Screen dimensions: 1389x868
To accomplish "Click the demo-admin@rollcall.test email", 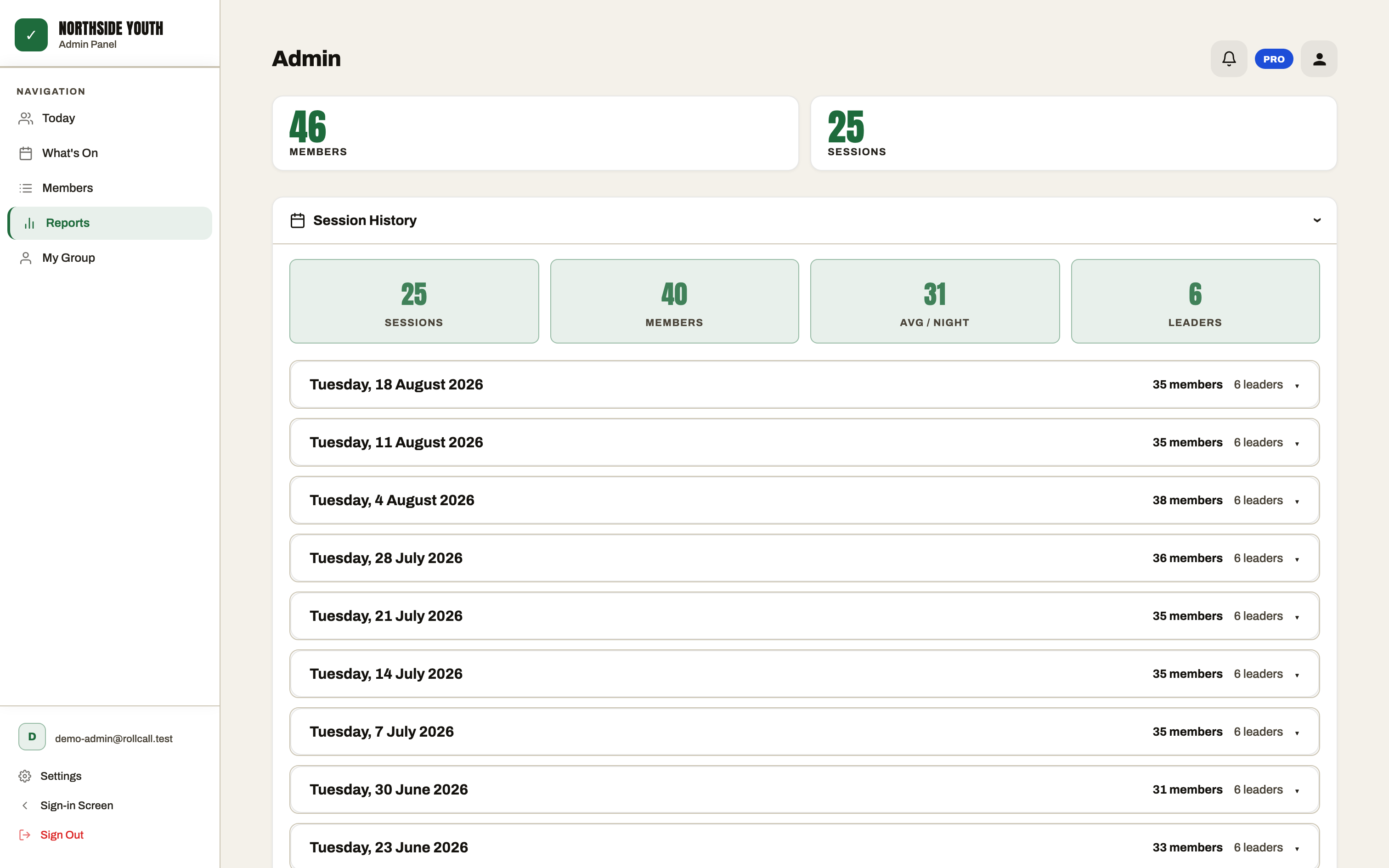I will click(113, 739).
